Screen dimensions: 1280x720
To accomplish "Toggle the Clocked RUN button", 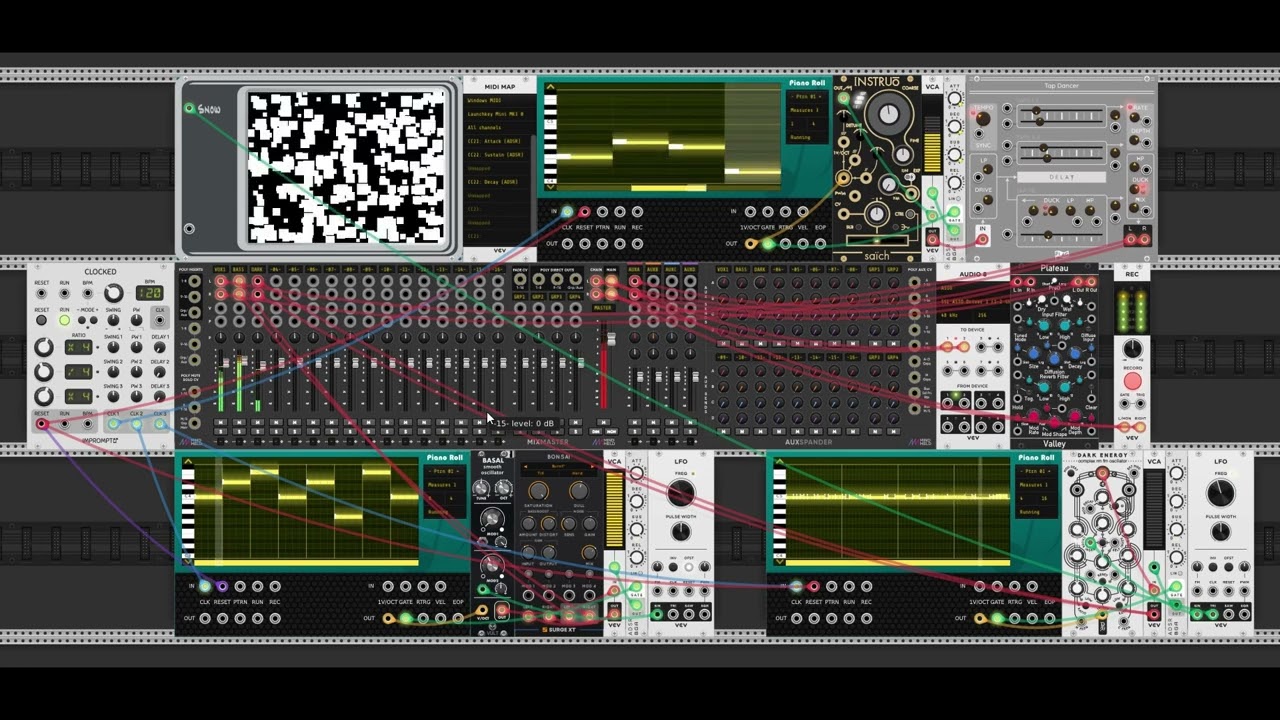I will (x=64, y=320).
